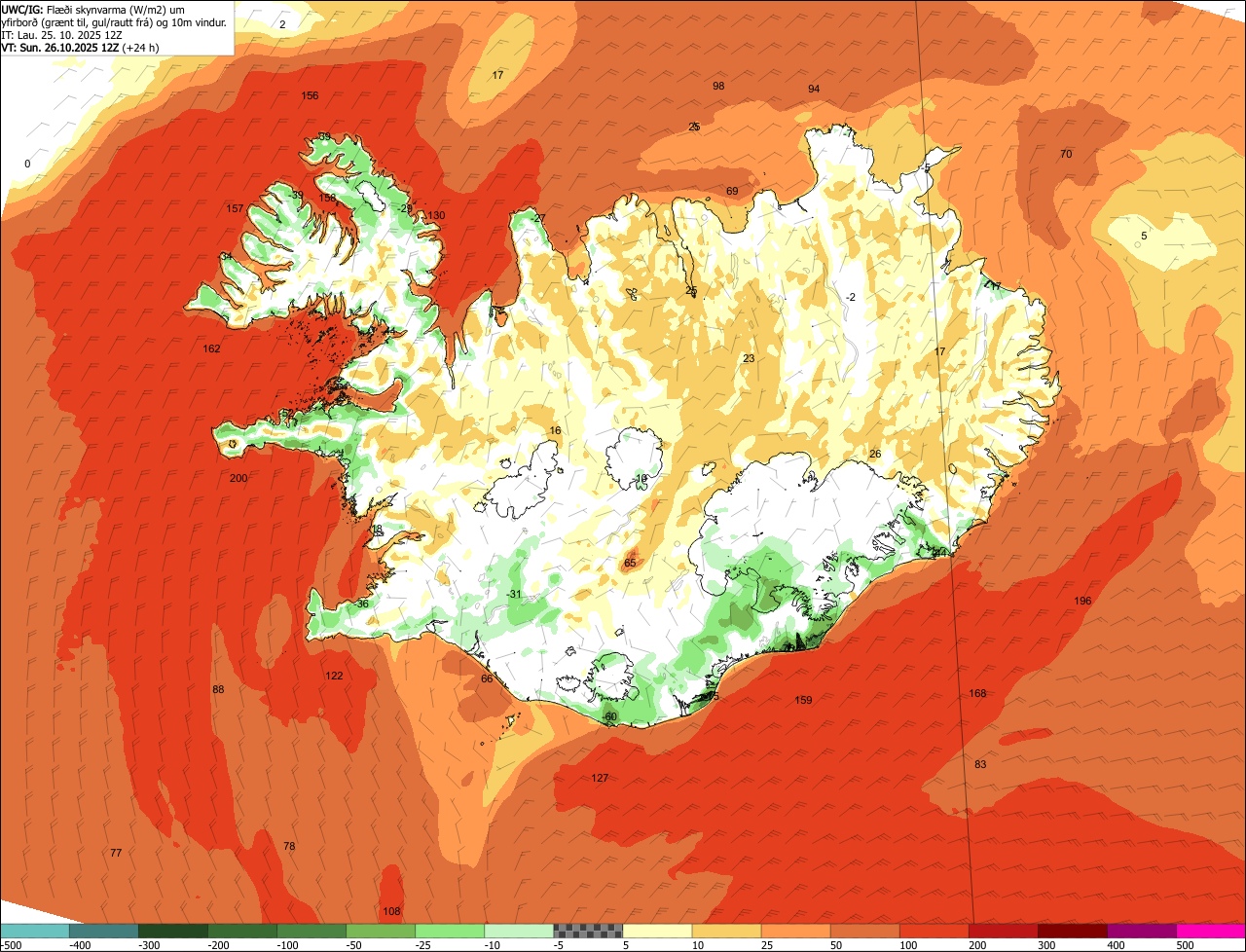Viewport: 1246px width, 952px height.
Task: Click the south coast value -60
Action: pyautogui.click(x=610, y=716)
